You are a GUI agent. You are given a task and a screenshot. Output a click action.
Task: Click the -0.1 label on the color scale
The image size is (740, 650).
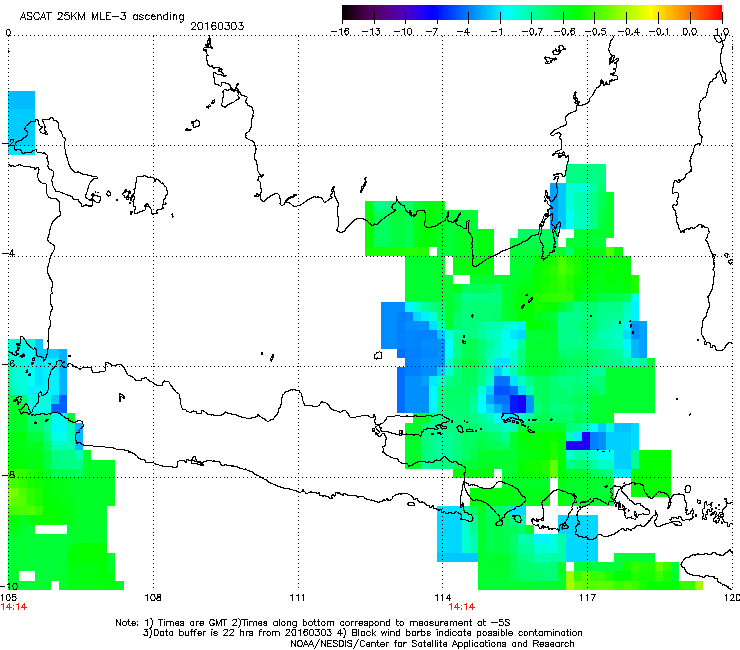(659, 32)
